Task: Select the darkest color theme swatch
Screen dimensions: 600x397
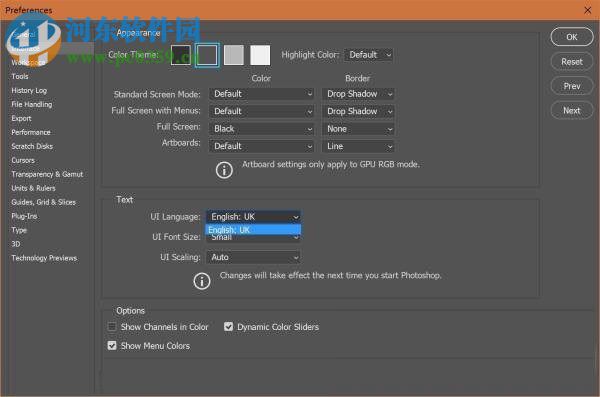Action: [181, 55]
